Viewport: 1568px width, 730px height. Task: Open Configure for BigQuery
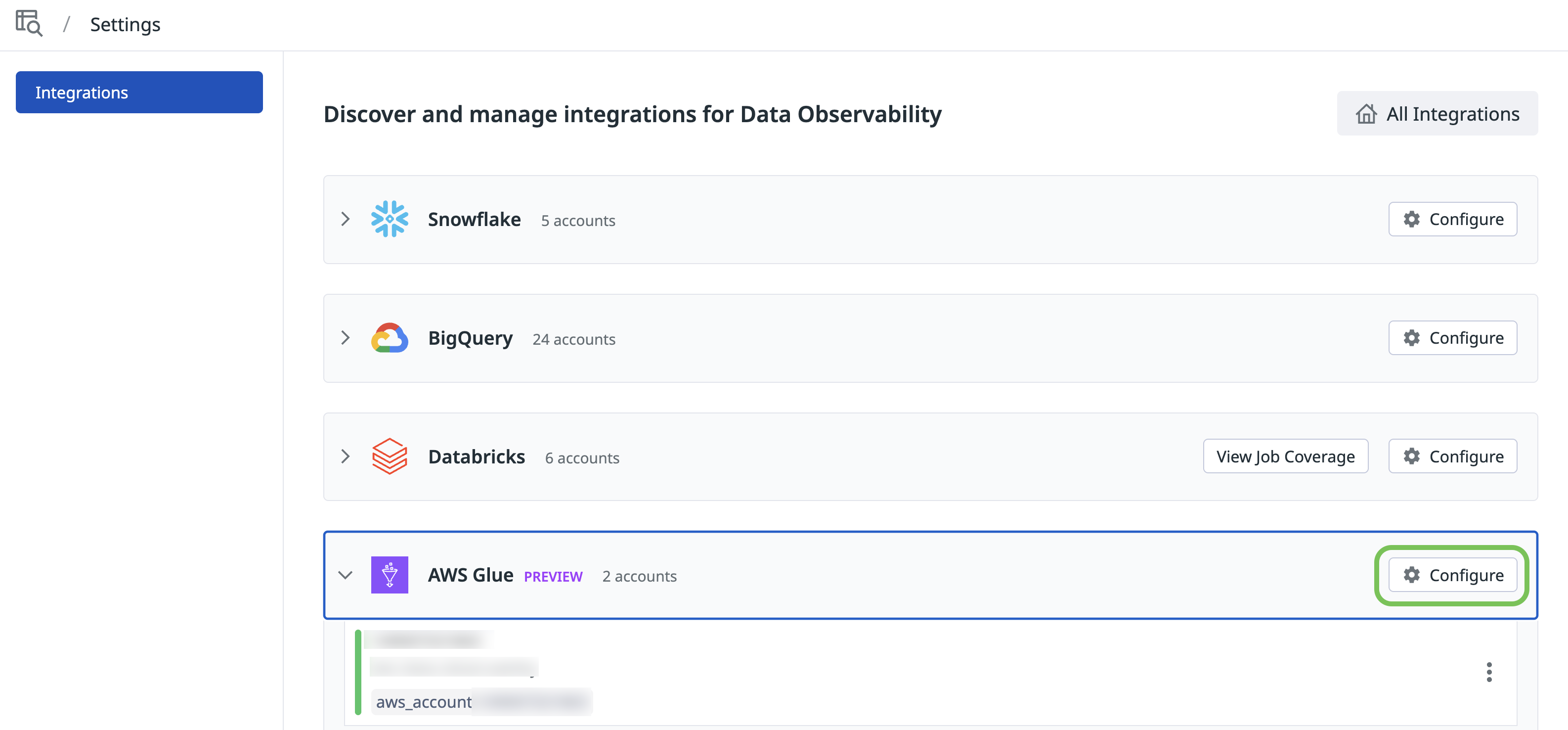(x=1452, y=338)
